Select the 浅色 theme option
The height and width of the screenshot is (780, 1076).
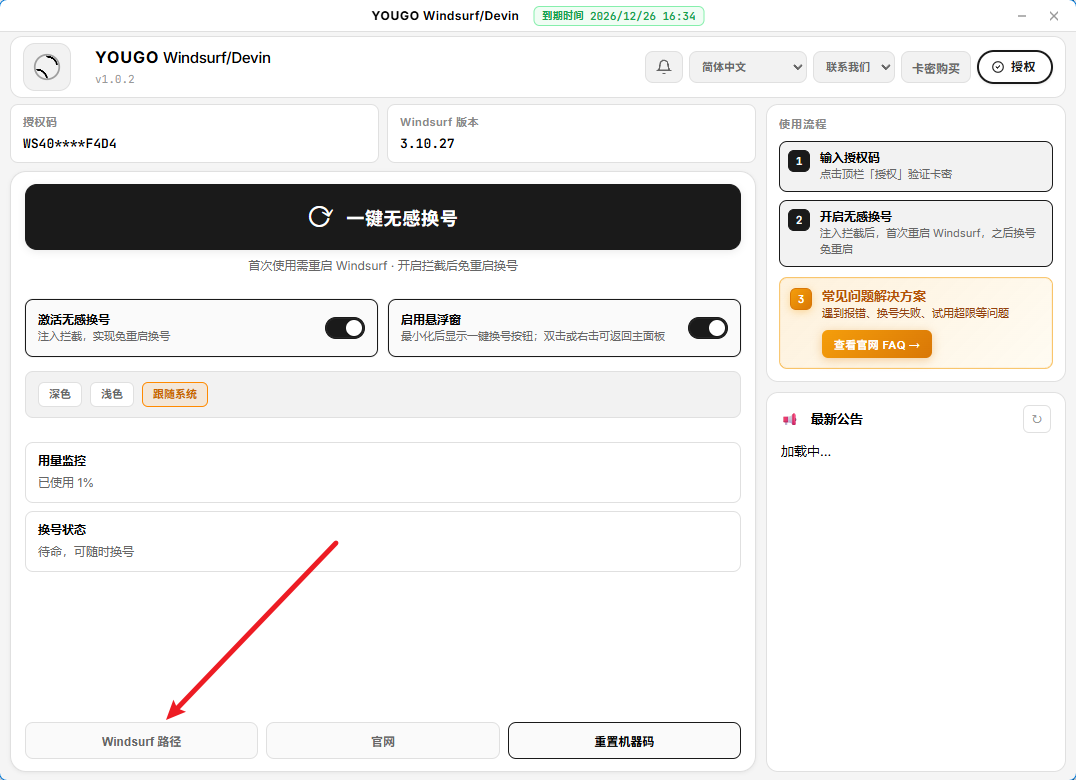[112, 394]
